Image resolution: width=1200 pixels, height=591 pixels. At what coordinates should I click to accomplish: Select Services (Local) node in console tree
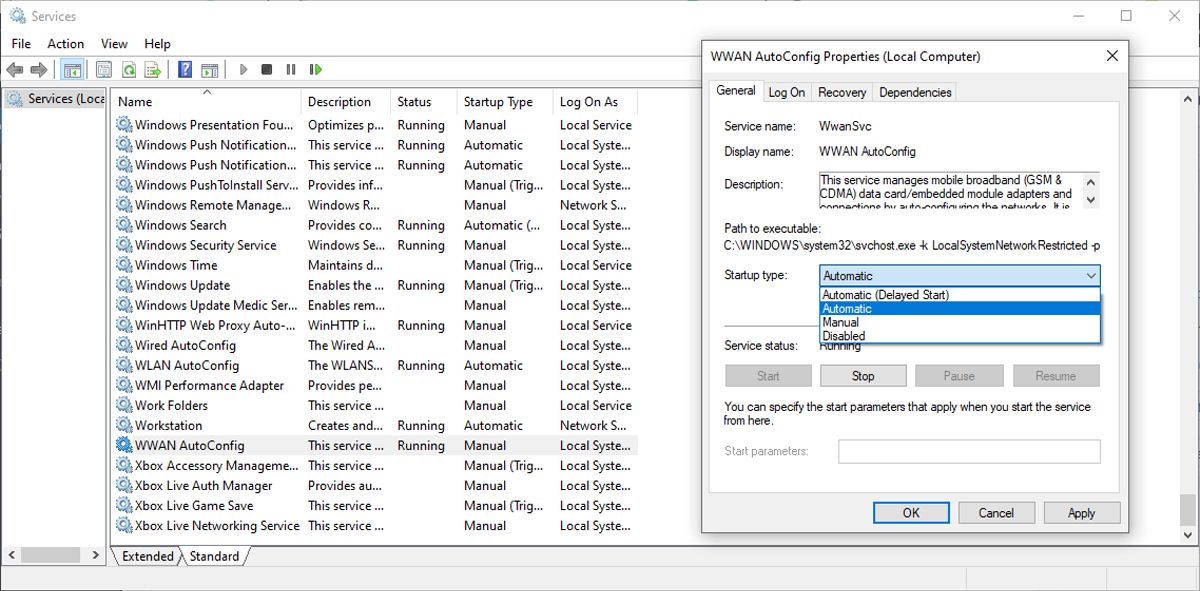click(x=55, y=99)
